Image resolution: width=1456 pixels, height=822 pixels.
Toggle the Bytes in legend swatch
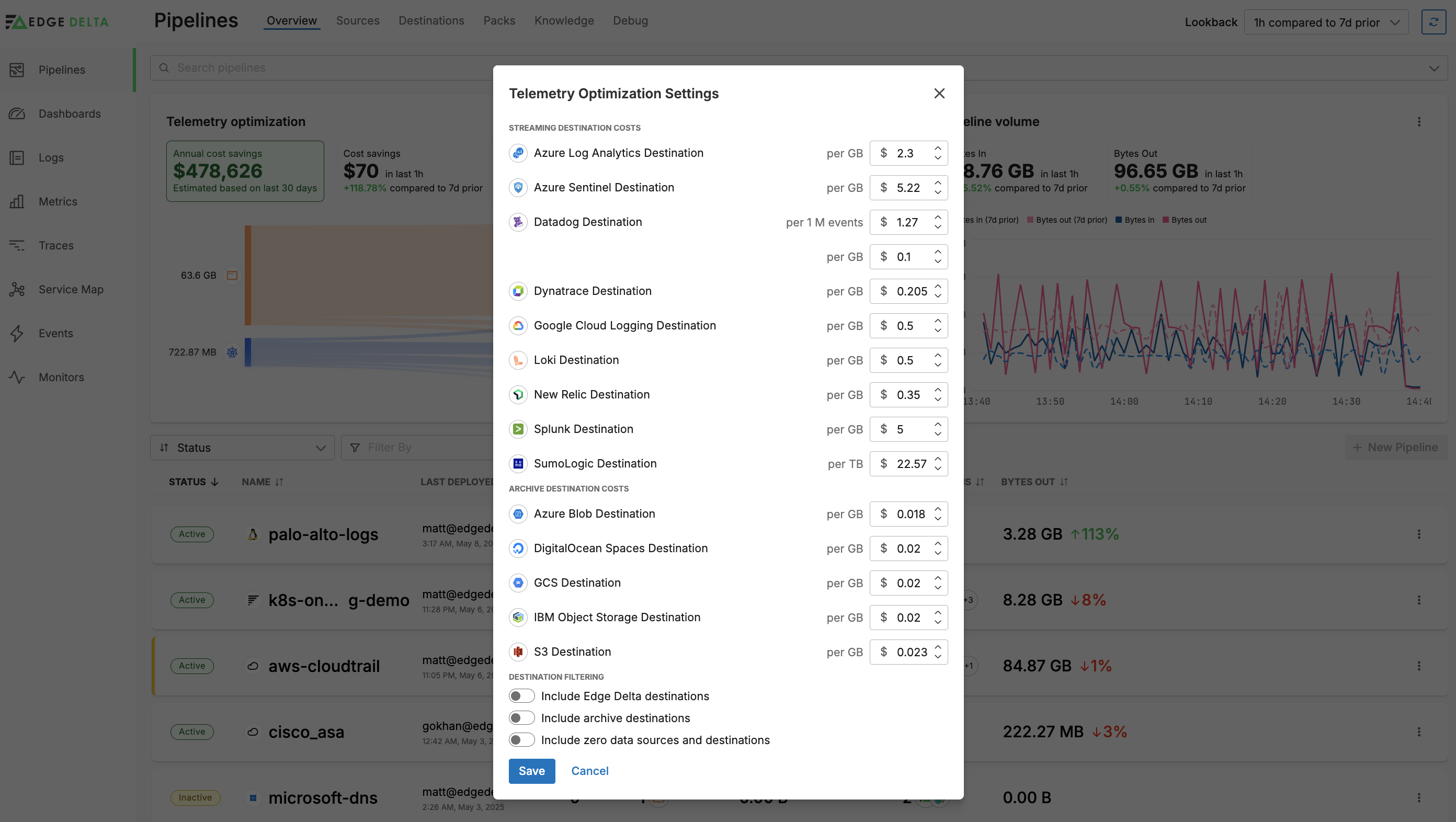1118,220
